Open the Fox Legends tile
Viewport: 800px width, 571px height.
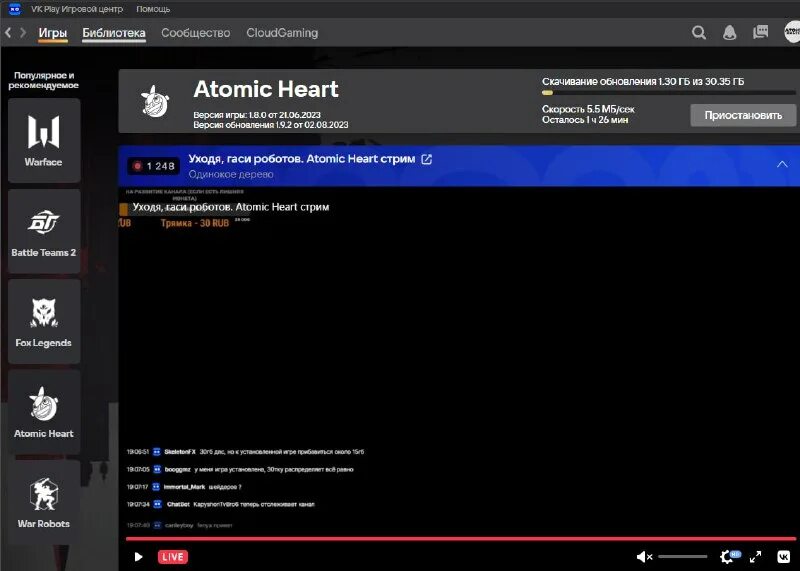coord(44,321)
